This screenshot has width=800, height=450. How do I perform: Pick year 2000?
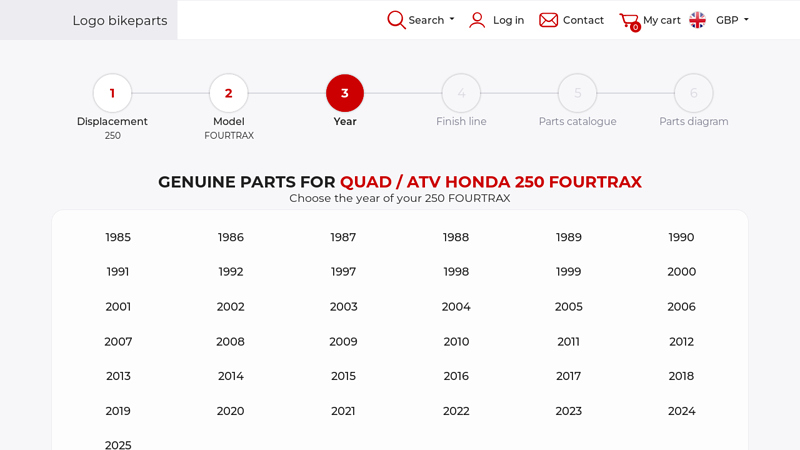[681, 272]
